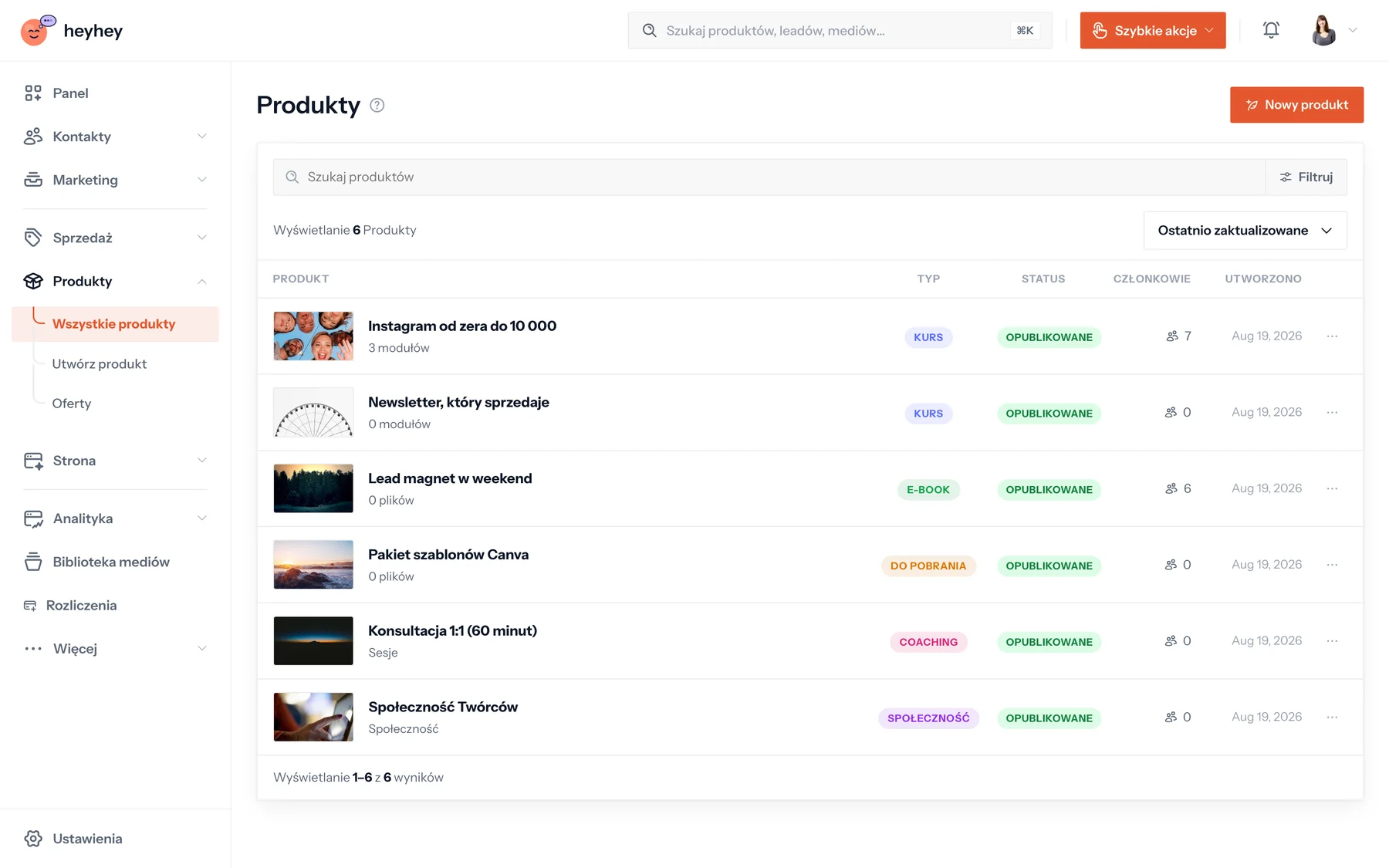Click the Rozliczenia billing icon
1389x868 pixels.
coord(30,606)
